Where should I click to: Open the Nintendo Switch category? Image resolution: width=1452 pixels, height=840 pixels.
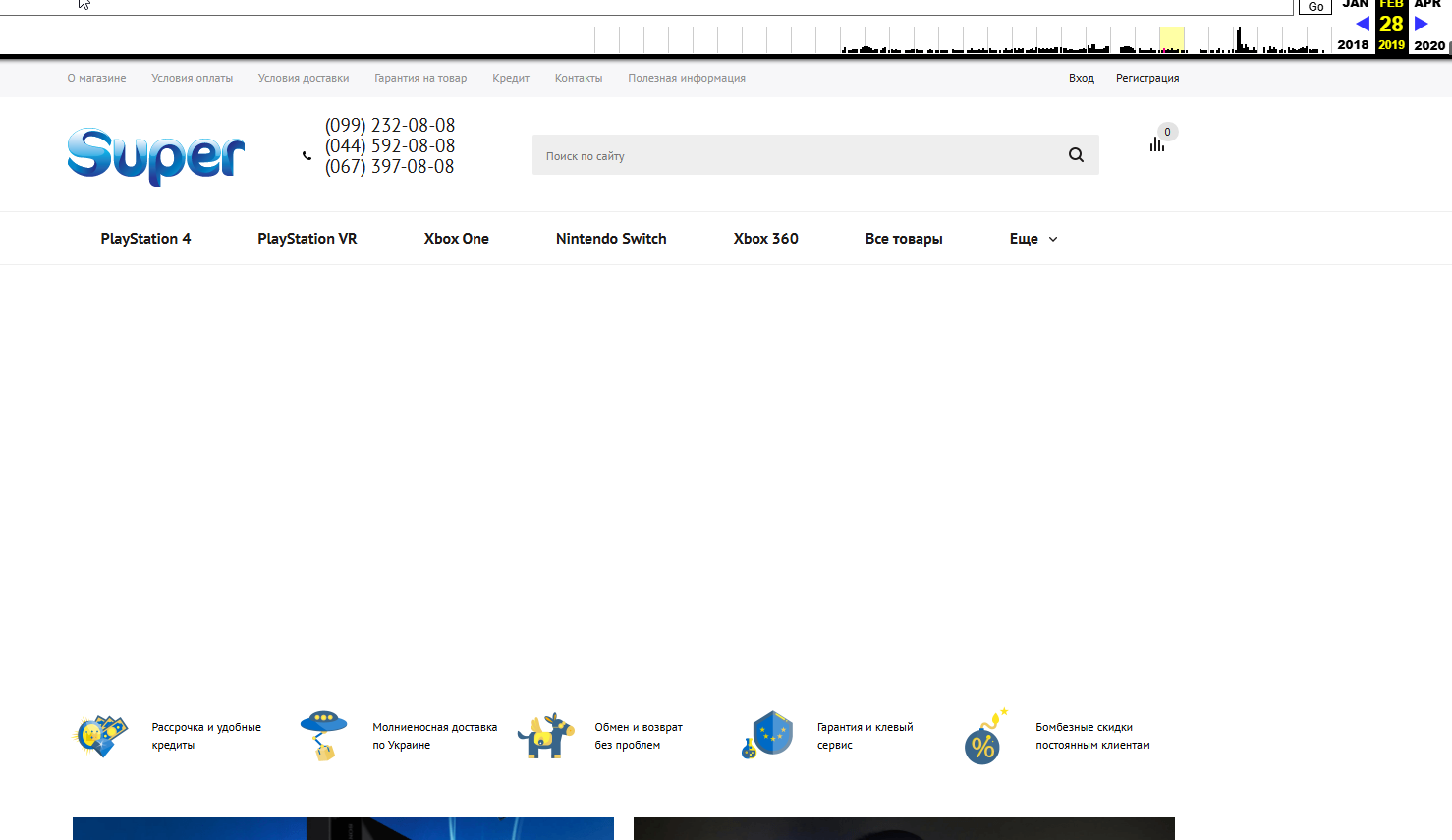pyautogui.click(x=611, y=239)
